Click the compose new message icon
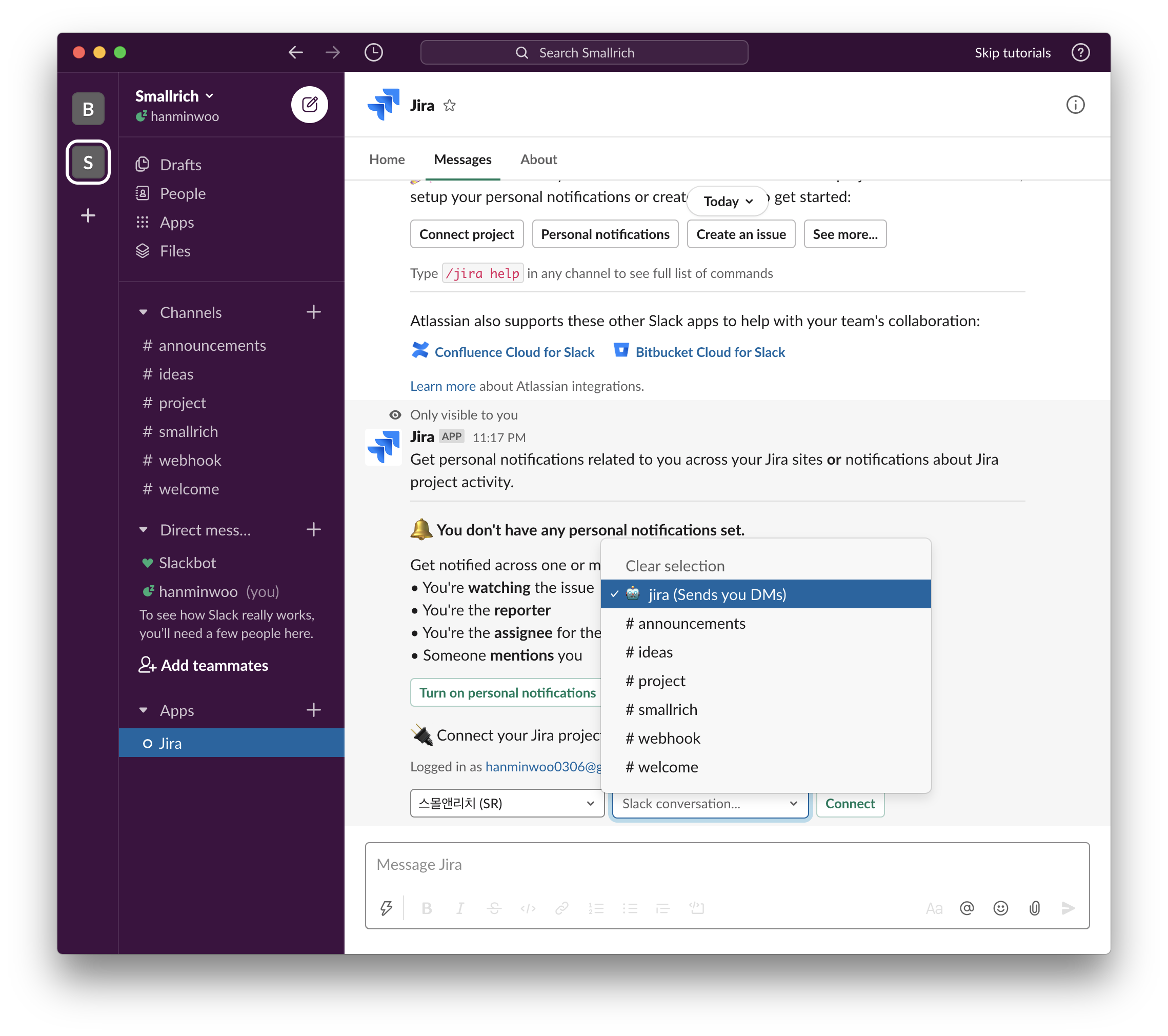This screenshot has height=1036, width=1168. [309, 105]
